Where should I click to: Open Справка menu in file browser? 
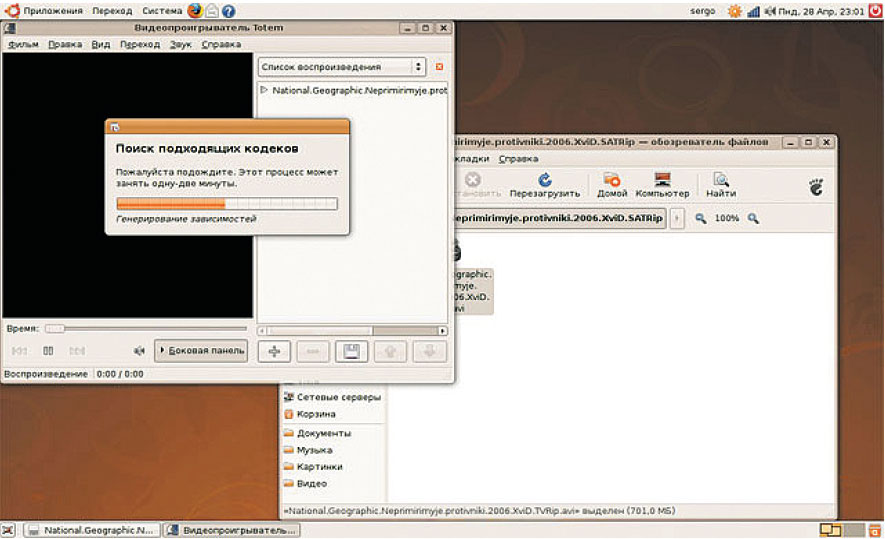(x=518, y=158)
